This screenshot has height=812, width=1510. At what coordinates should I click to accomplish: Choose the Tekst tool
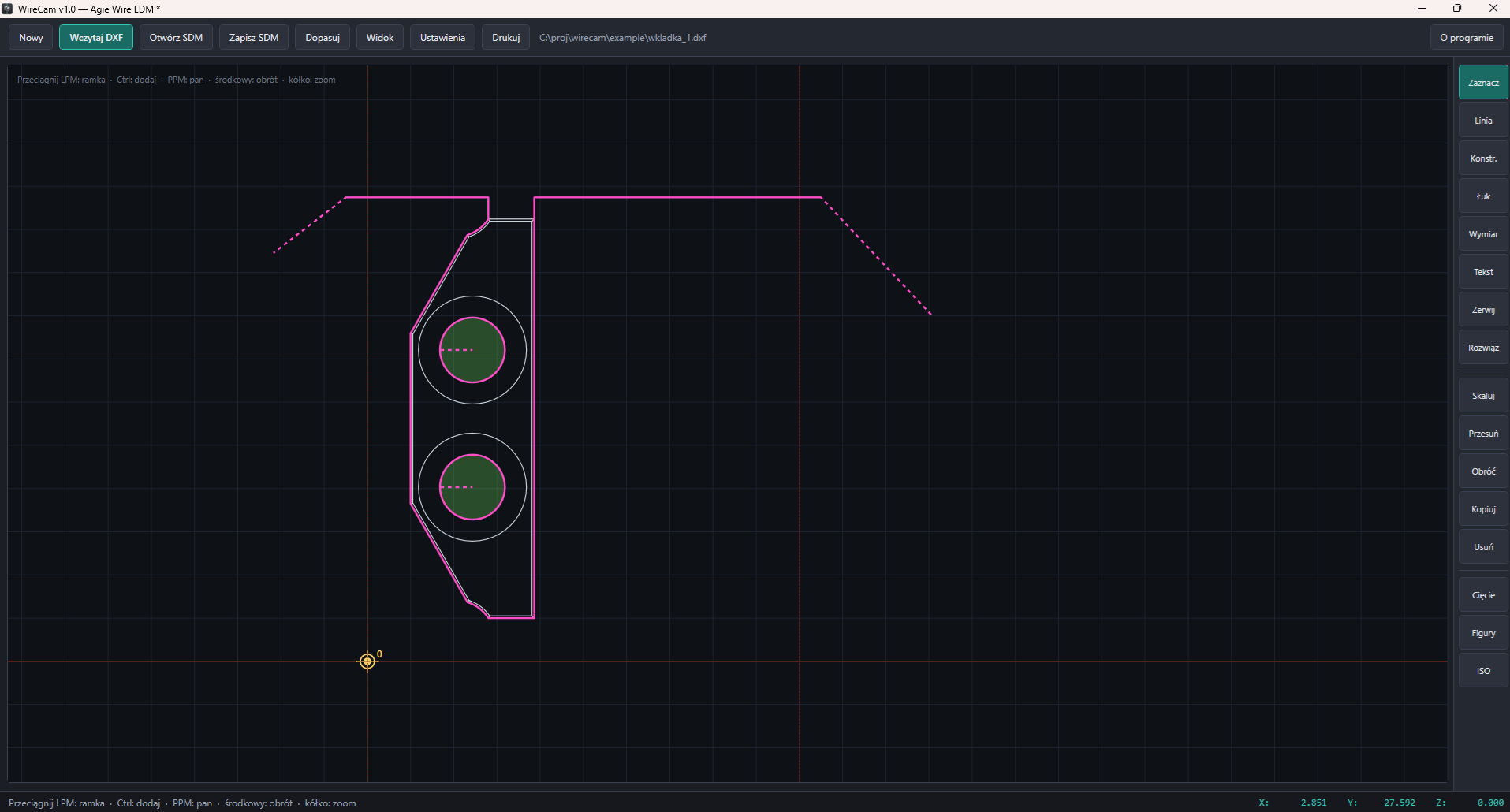tap(1483, 272)
